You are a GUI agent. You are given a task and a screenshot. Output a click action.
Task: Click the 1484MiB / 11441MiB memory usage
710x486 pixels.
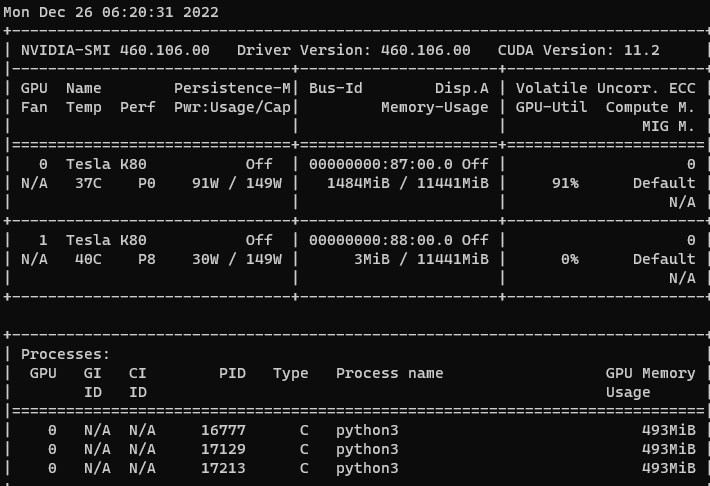pos(408,183)
